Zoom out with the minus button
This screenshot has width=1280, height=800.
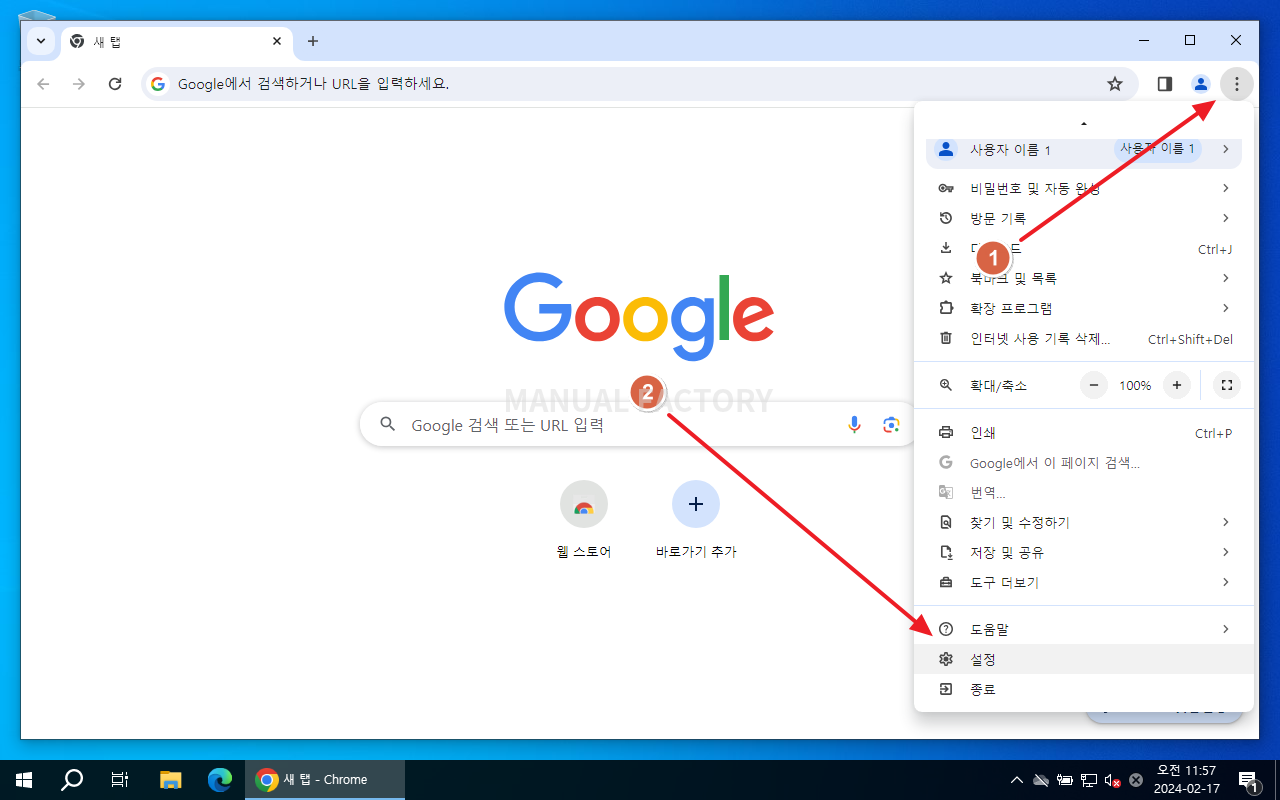(x=1094, y=385)
